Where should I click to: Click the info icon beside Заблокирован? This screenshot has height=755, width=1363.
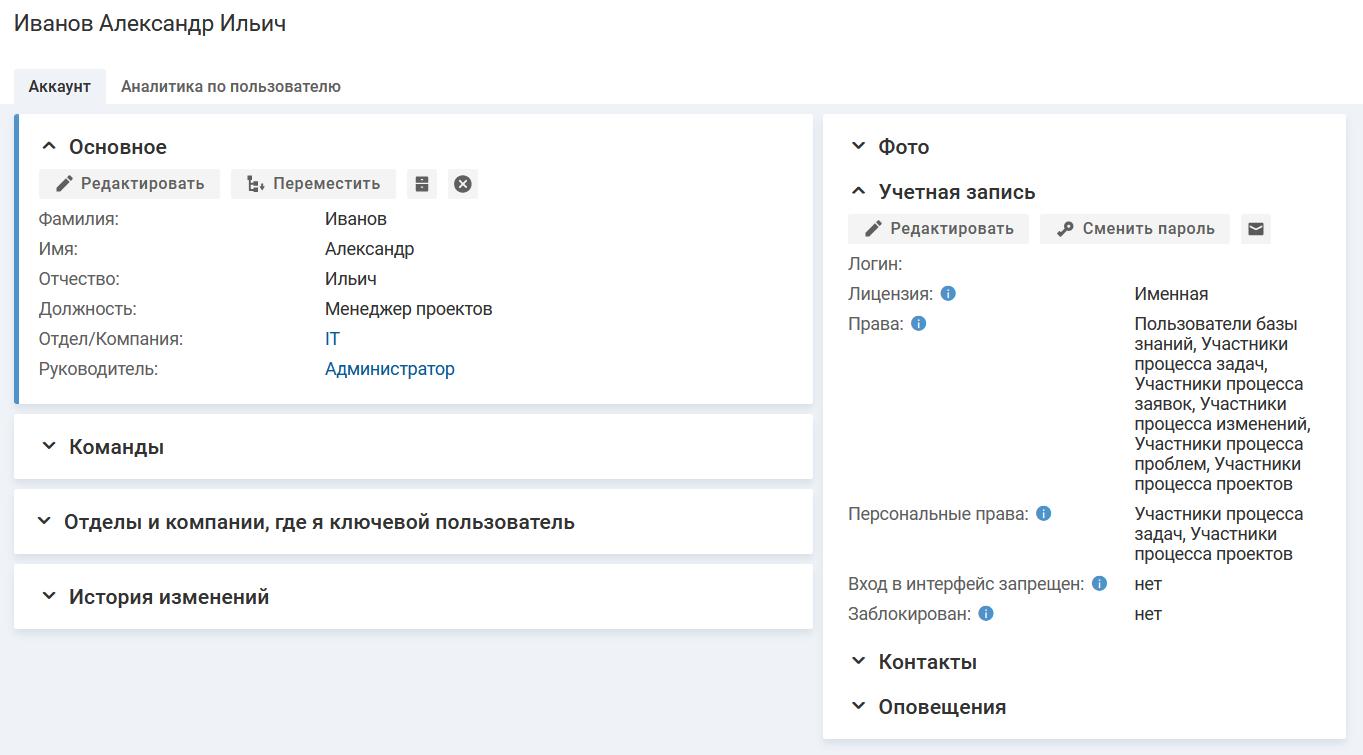[986, 614]
